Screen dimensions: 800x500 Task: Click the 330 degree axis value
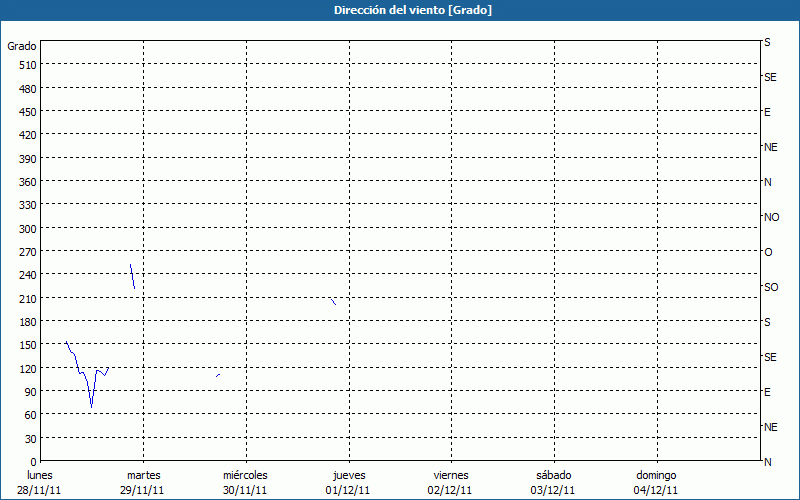pos(28,205)
